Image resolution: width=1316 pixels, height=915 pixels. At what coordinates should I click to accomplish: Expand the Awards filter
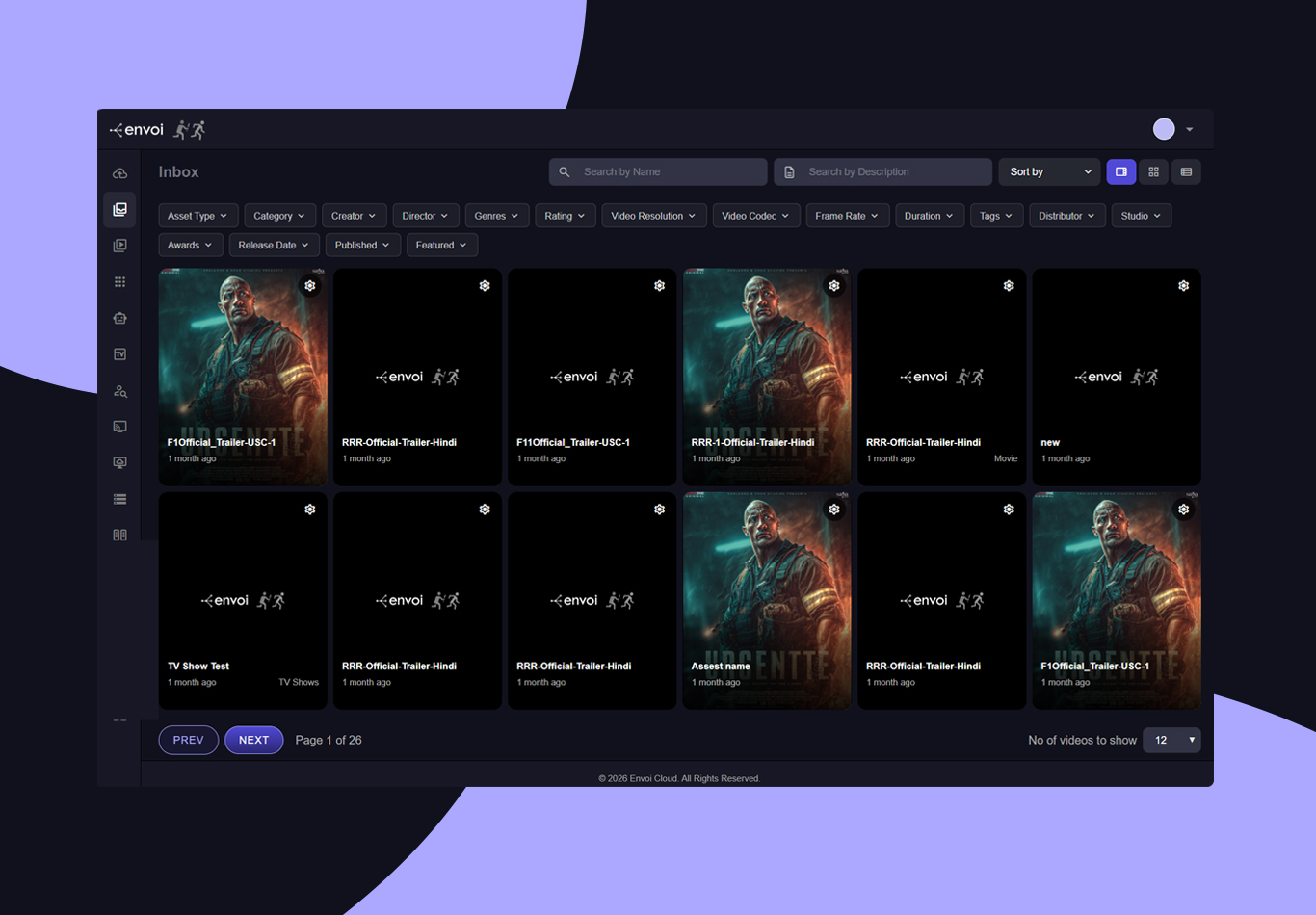[x=191, y=245]
